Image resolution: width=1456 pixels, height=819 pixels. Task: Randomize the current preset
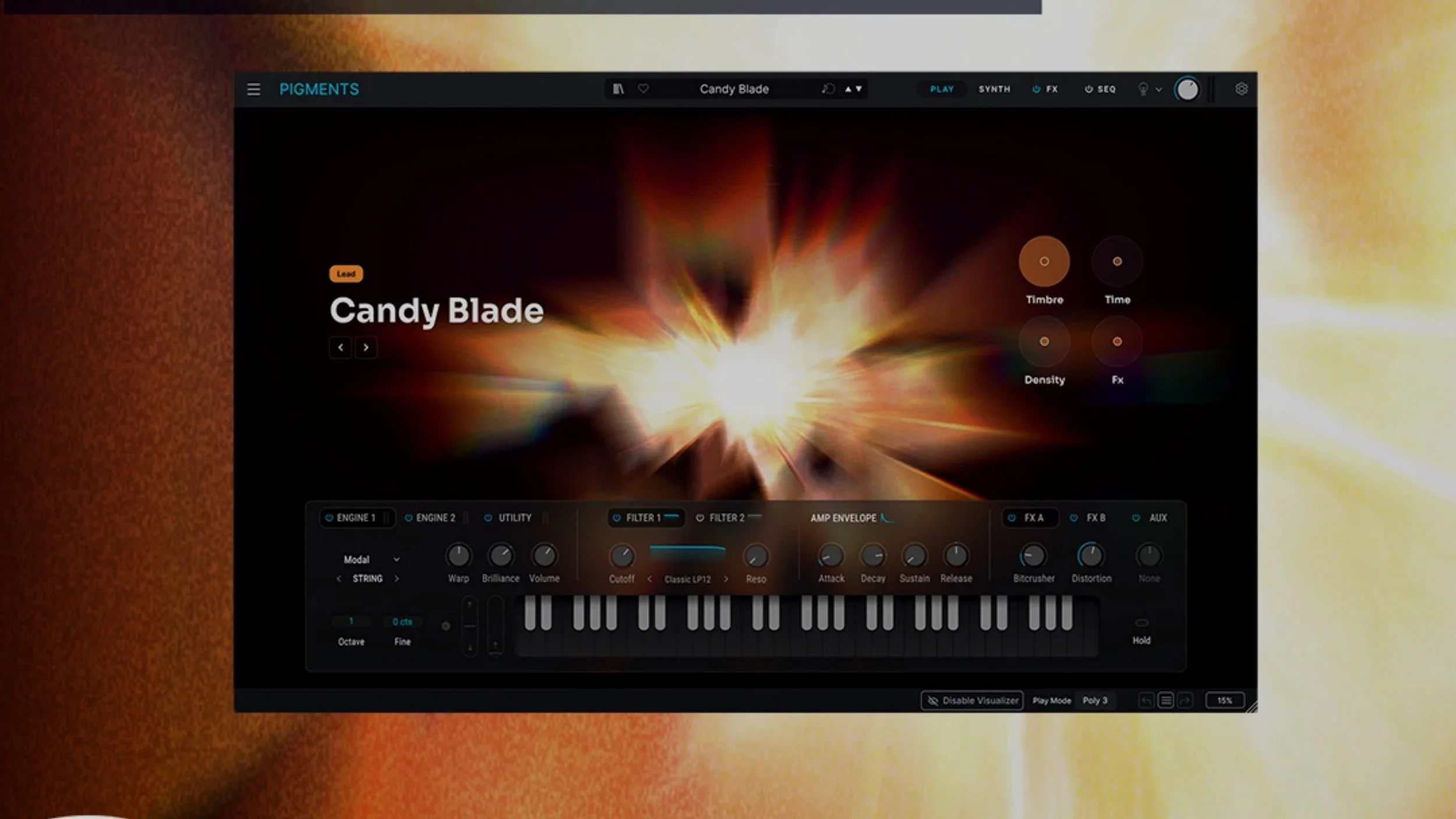click(828, 89)
